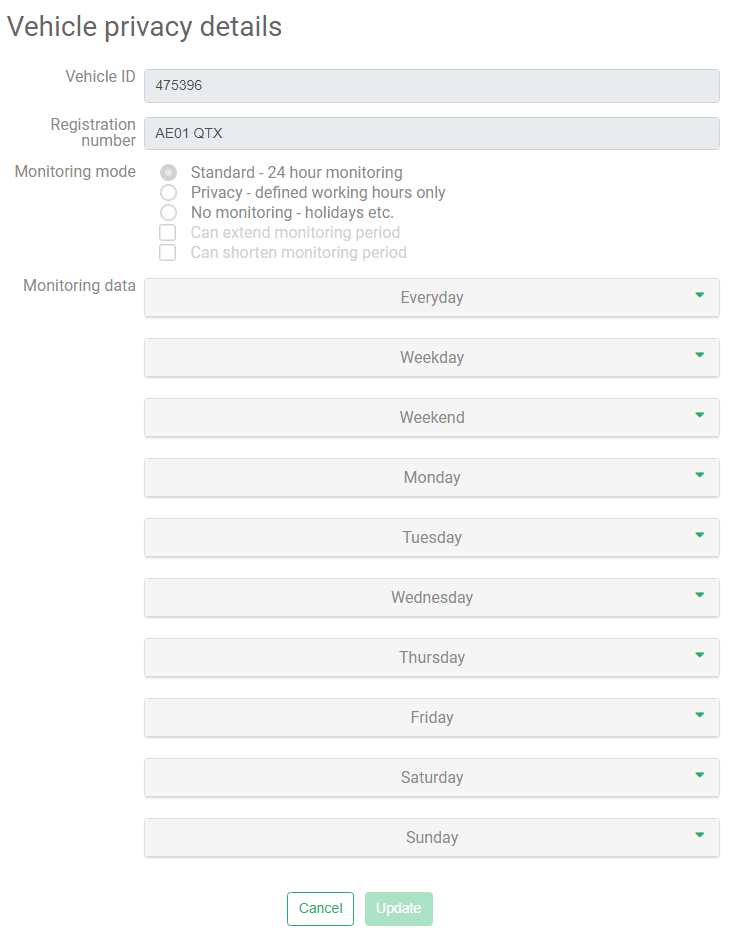This screenshot has width=735, height=934.
Task: Expand the Sunday monitoring section
Action: coord(432,838)
